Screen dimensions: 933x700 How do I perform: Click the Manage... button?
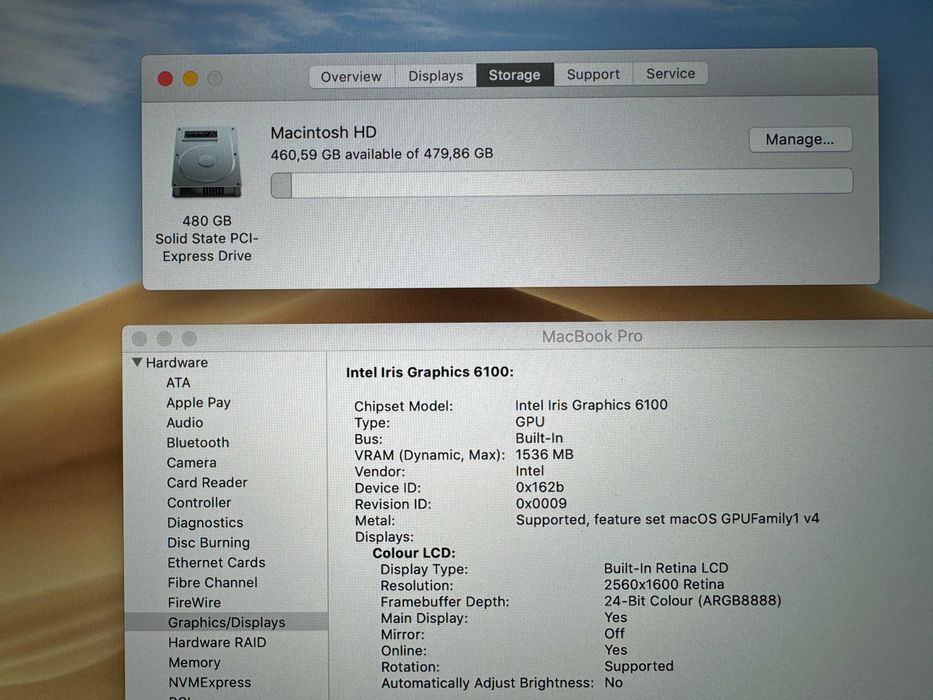pos(800,139)
